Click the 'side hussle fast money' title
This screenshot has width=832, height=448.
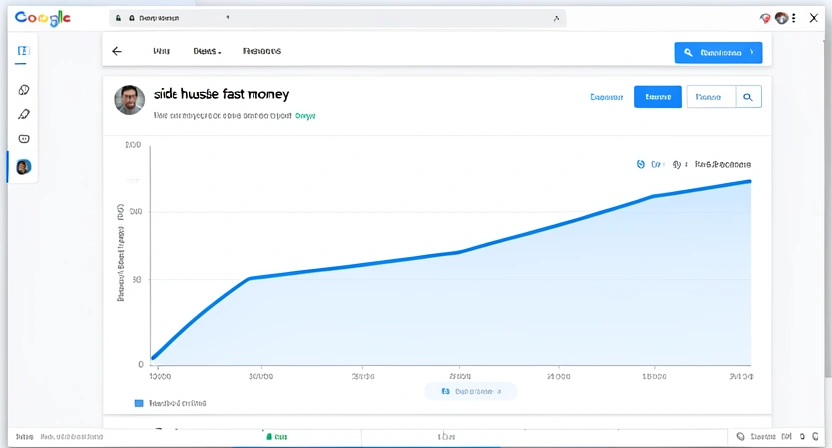coord(221,94)
